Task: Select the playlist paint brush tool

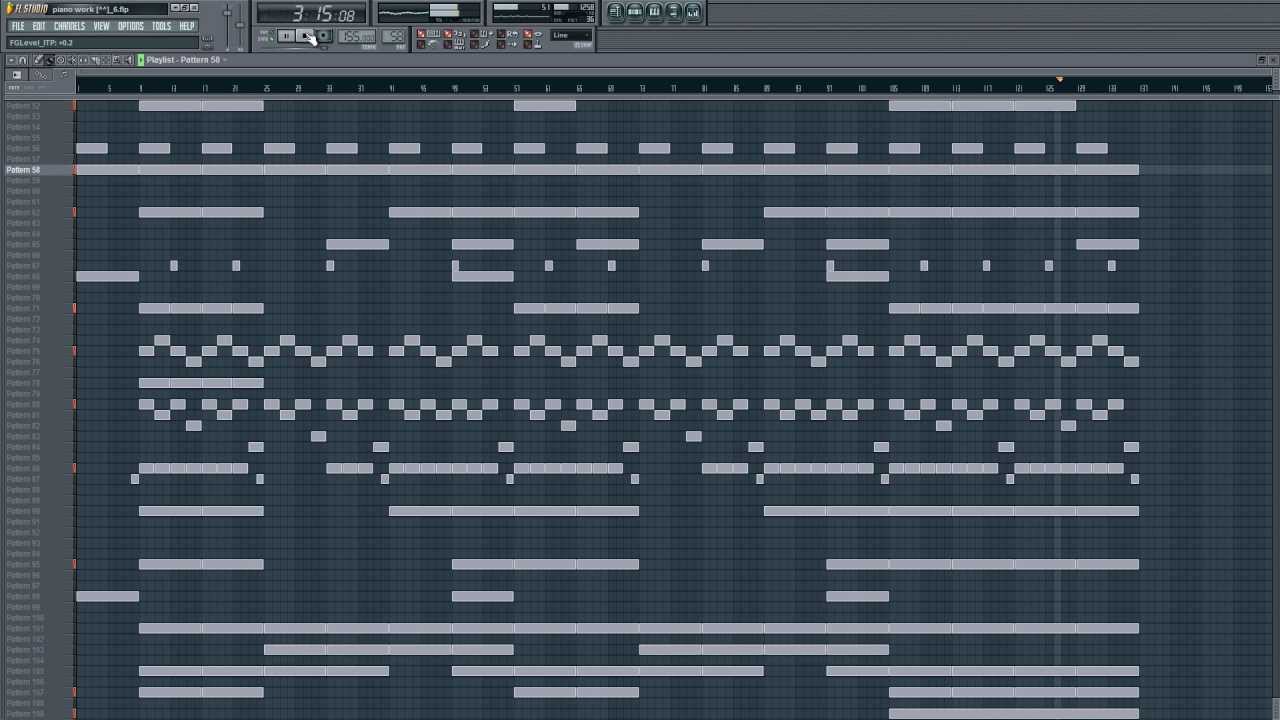Action: (50, 60)
